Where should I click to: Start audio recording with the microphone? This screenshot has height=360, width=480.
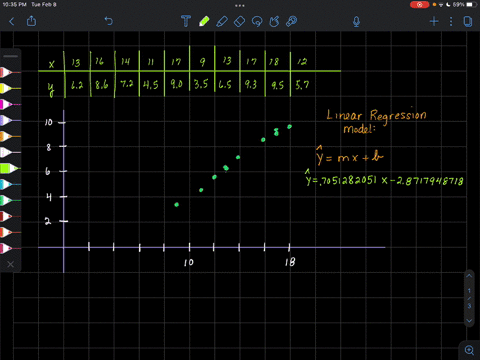coord(356,22)
